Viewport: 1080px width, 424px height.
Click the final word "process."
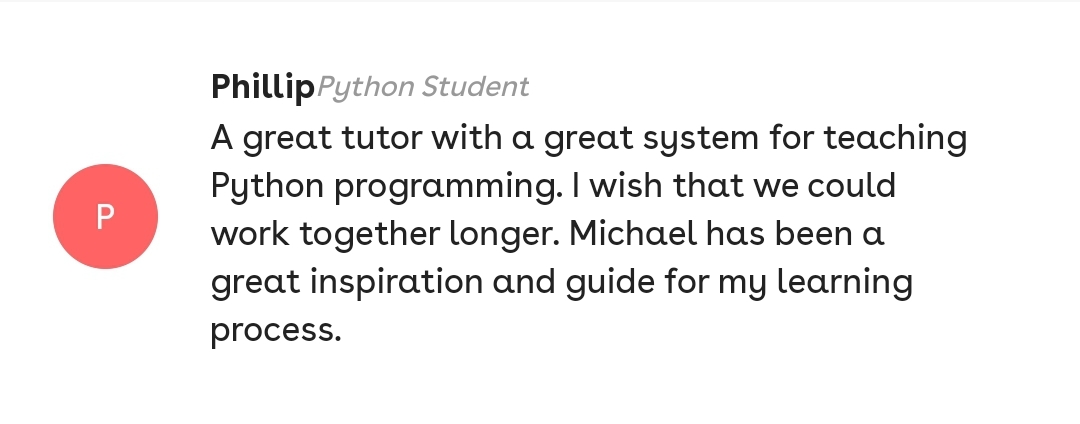[276, 331]
